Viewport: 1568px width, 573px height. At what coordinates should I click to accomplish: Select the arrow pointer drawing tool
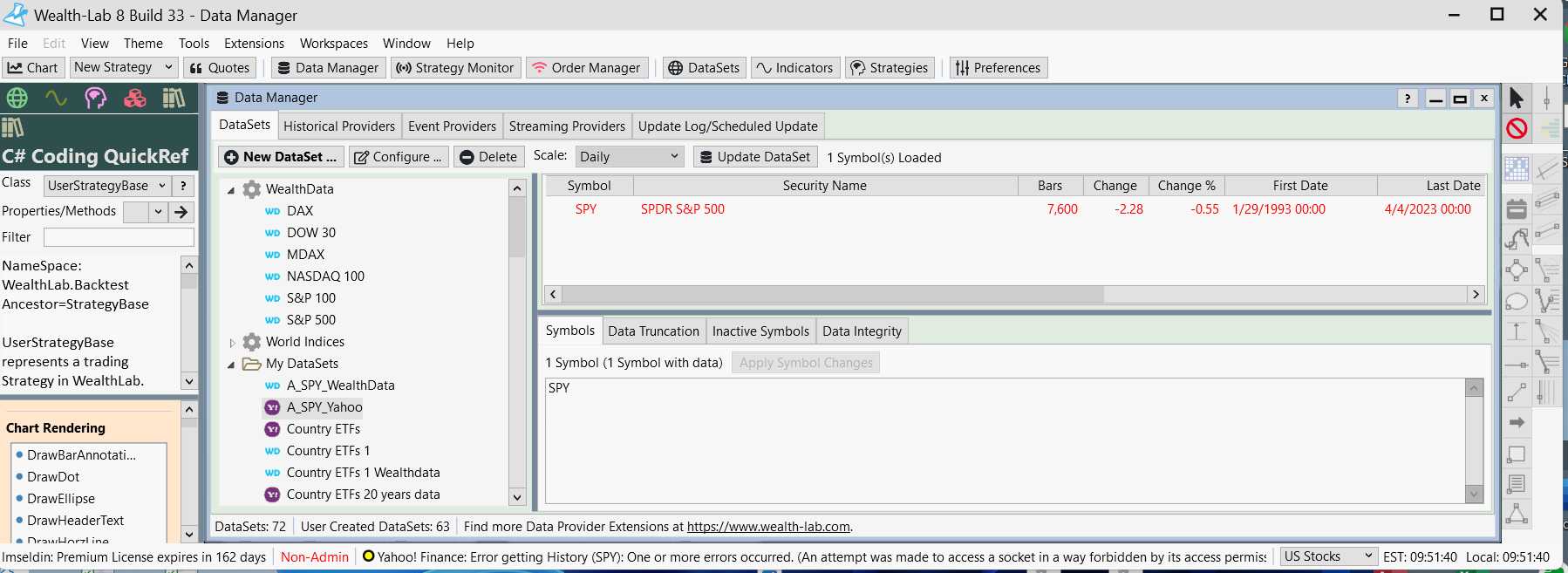coord(1517,98)
